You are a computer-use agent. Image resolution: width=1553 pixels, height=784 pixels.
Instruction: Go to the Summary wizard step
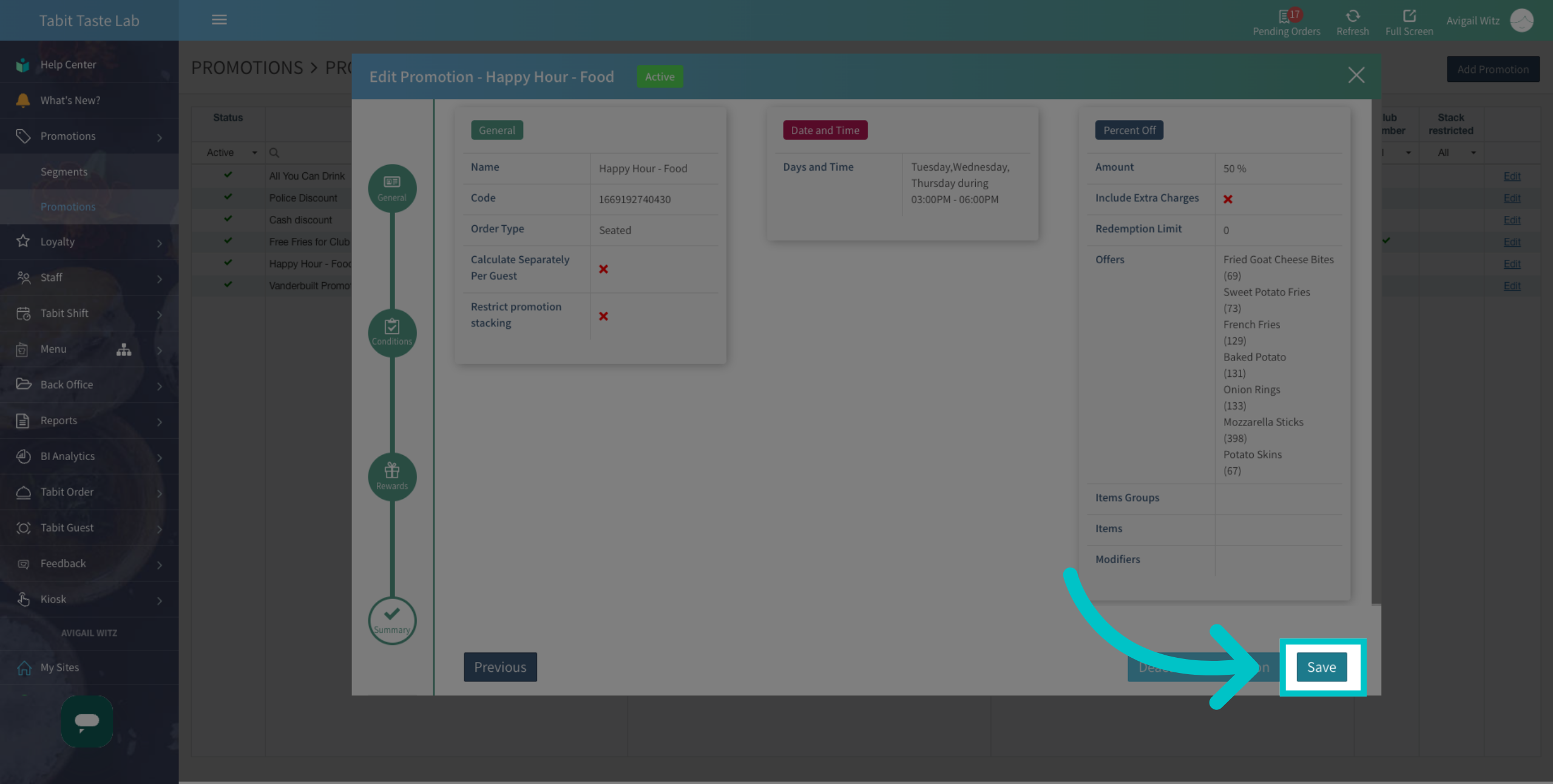[x=392, y=621]
